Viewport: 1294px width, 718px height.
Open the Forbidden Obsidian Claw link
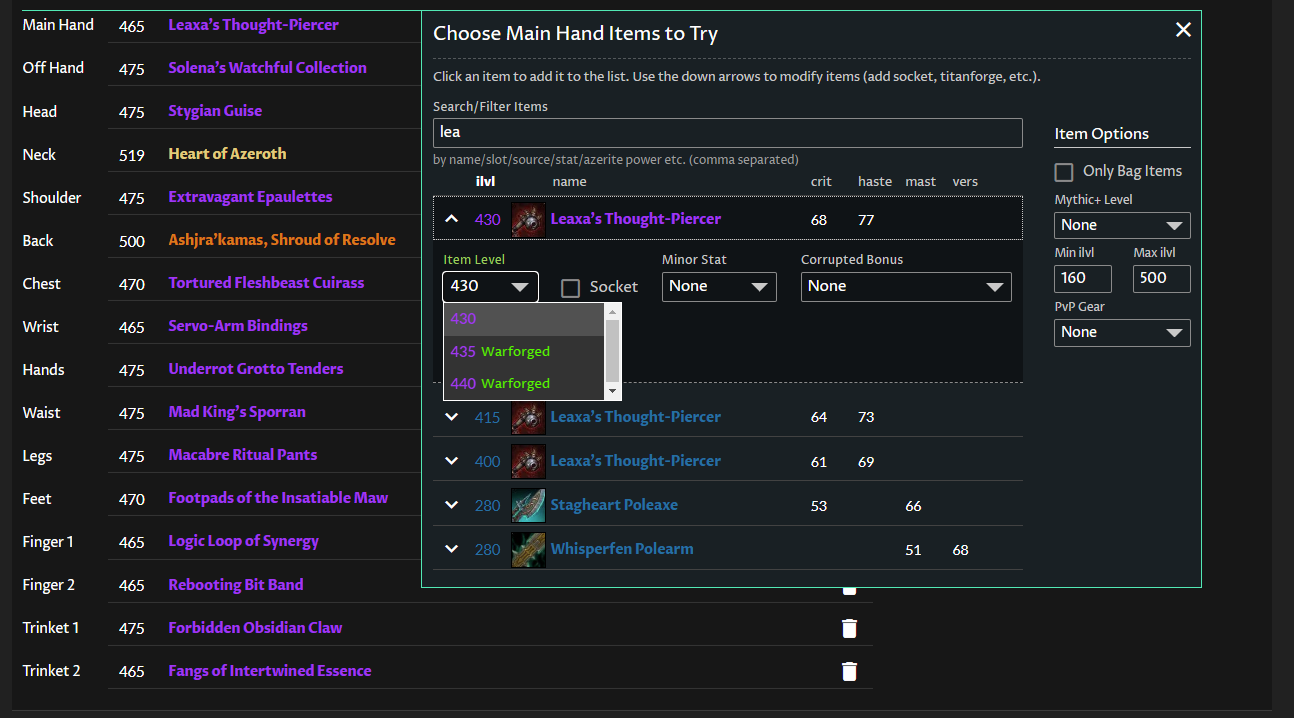click(x=255, y=628)
